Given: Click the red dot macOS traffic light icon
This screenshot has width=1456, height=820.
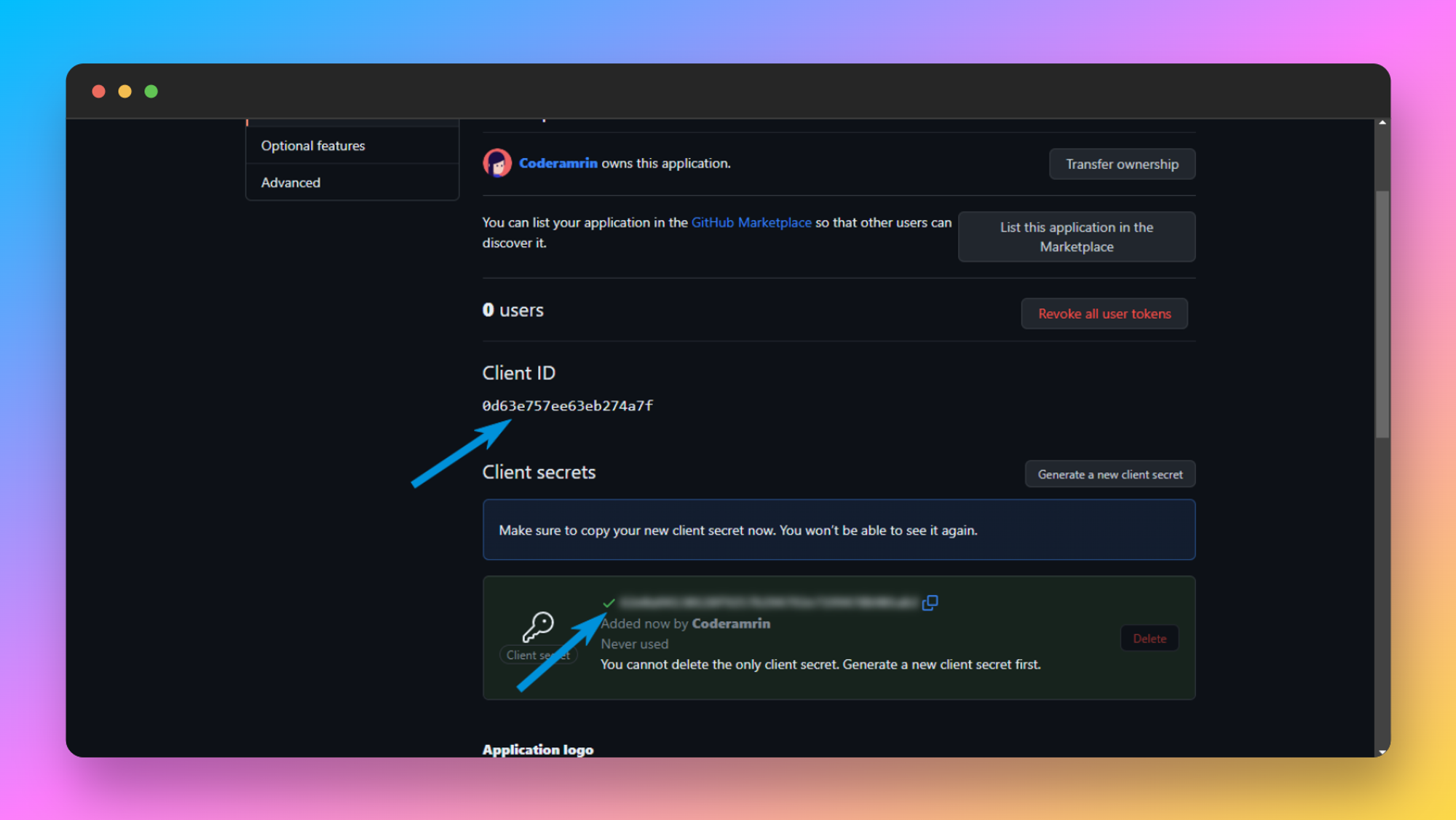Looking at the screenshot, I should [x=99, y=91].
